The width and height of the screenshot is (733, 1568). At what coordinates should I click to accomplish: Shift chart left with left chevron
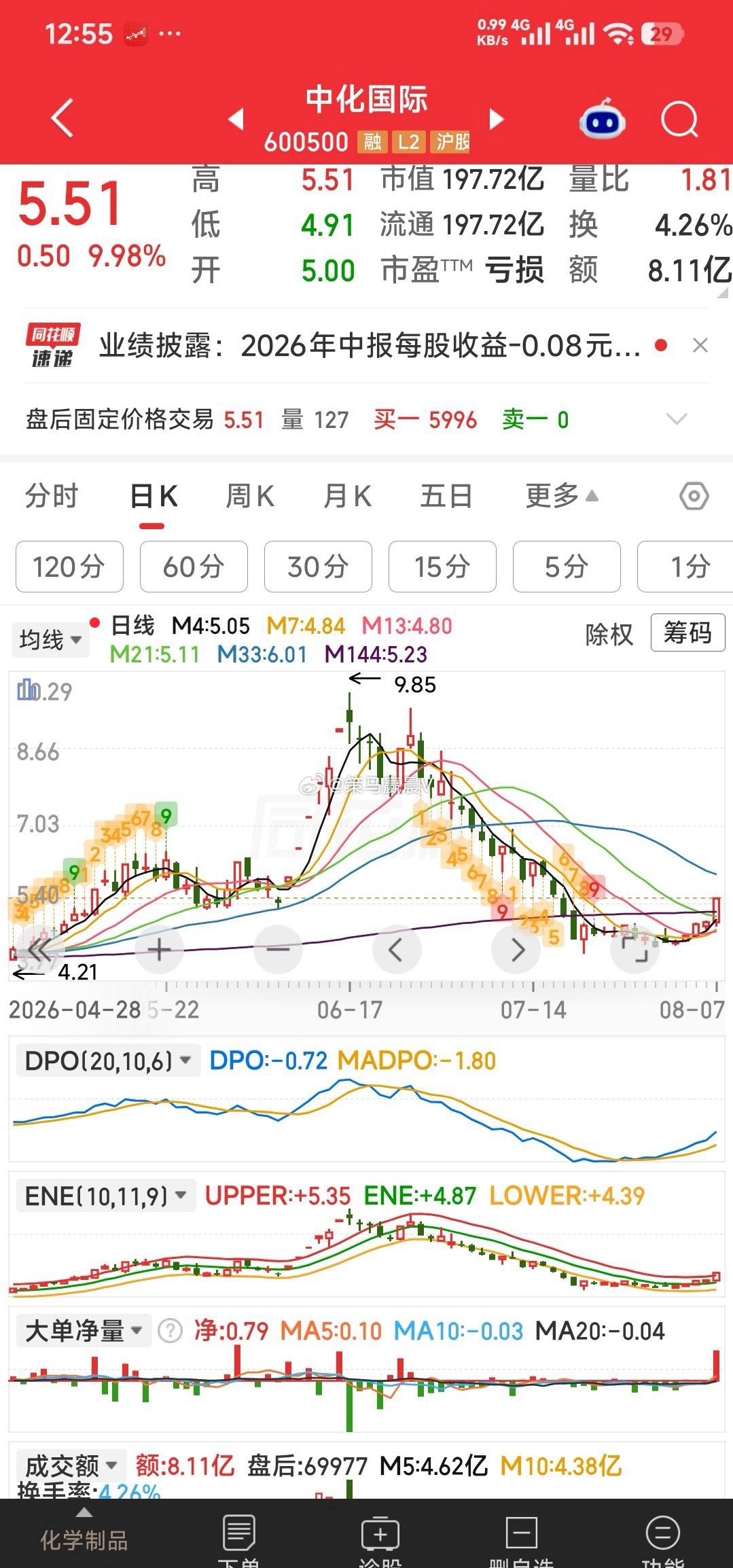click(x=397, y=949)
